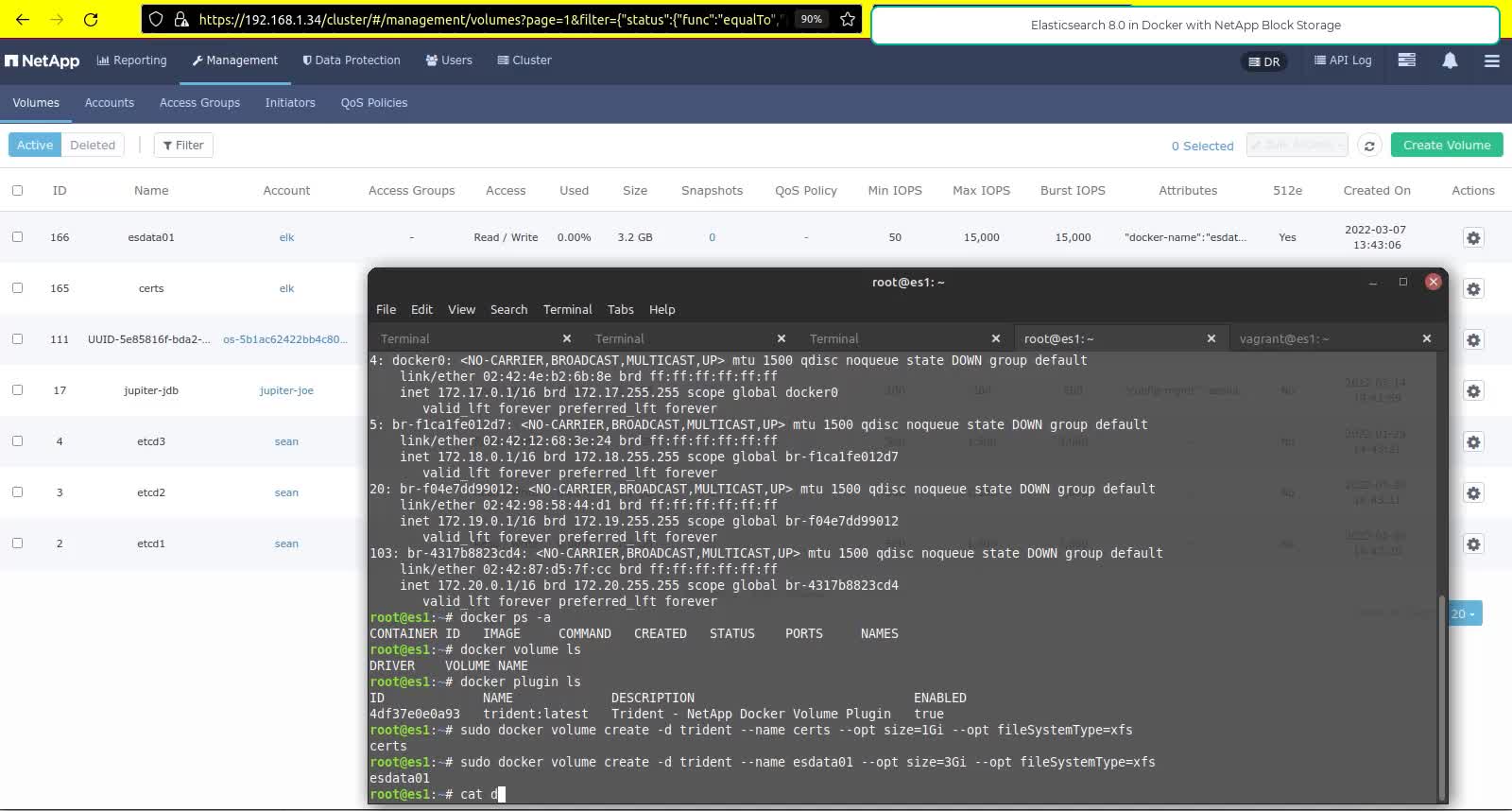Check the box for volume jupiter-jdb
This screenshot has width=1512, height=811.
[x=17, y=389]
